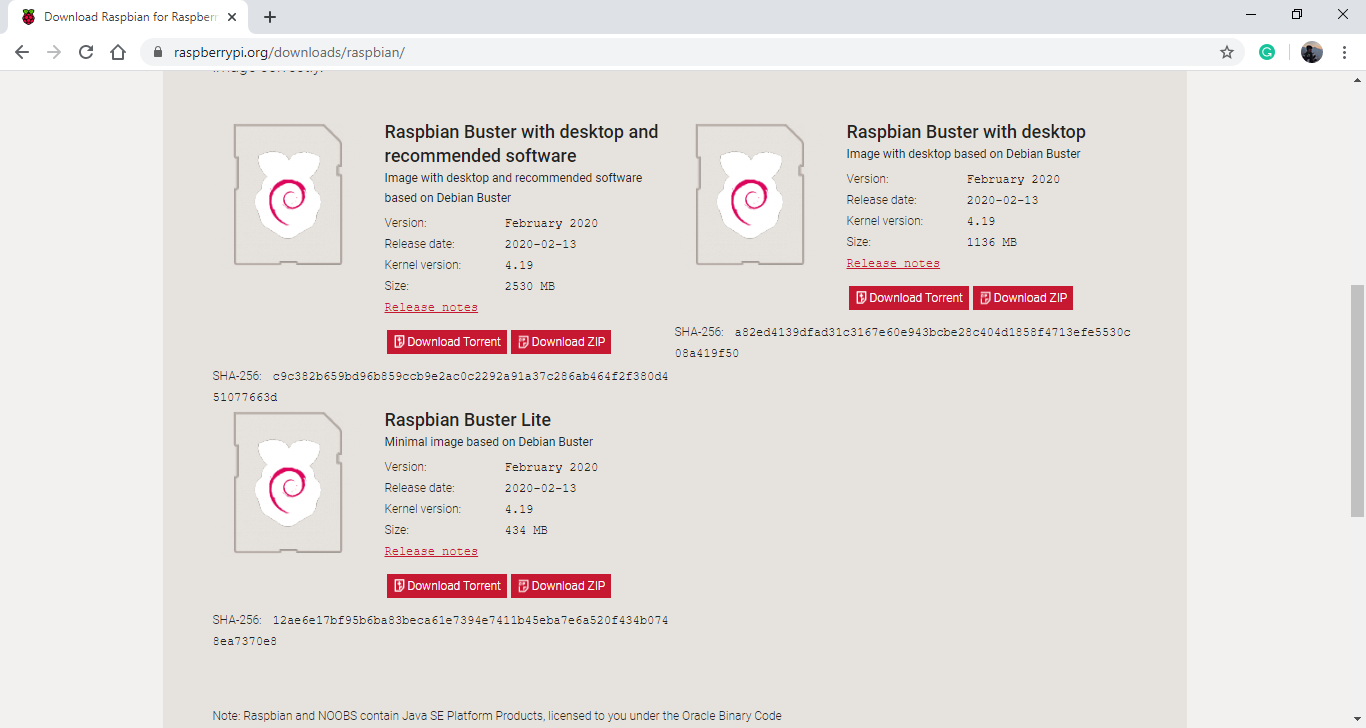1366x728 pixels.
Task: Download ZIP for Raspbian Buster Lite
Action: coord(561,586)
